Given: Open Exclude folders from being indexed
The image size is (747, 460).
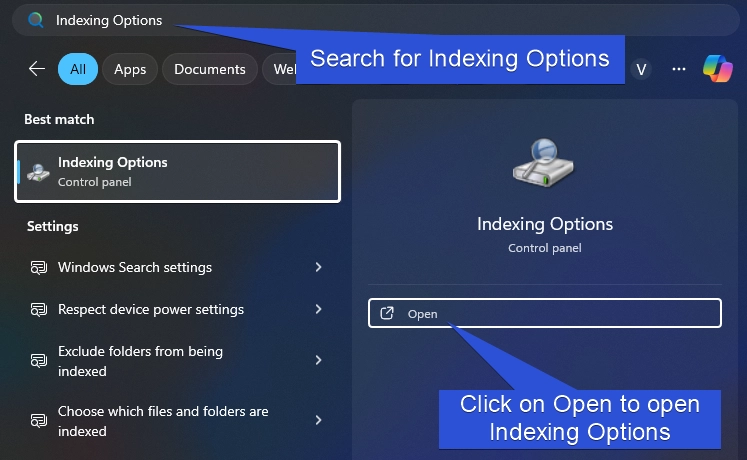Looking at the screenshot, I should 177,361.
